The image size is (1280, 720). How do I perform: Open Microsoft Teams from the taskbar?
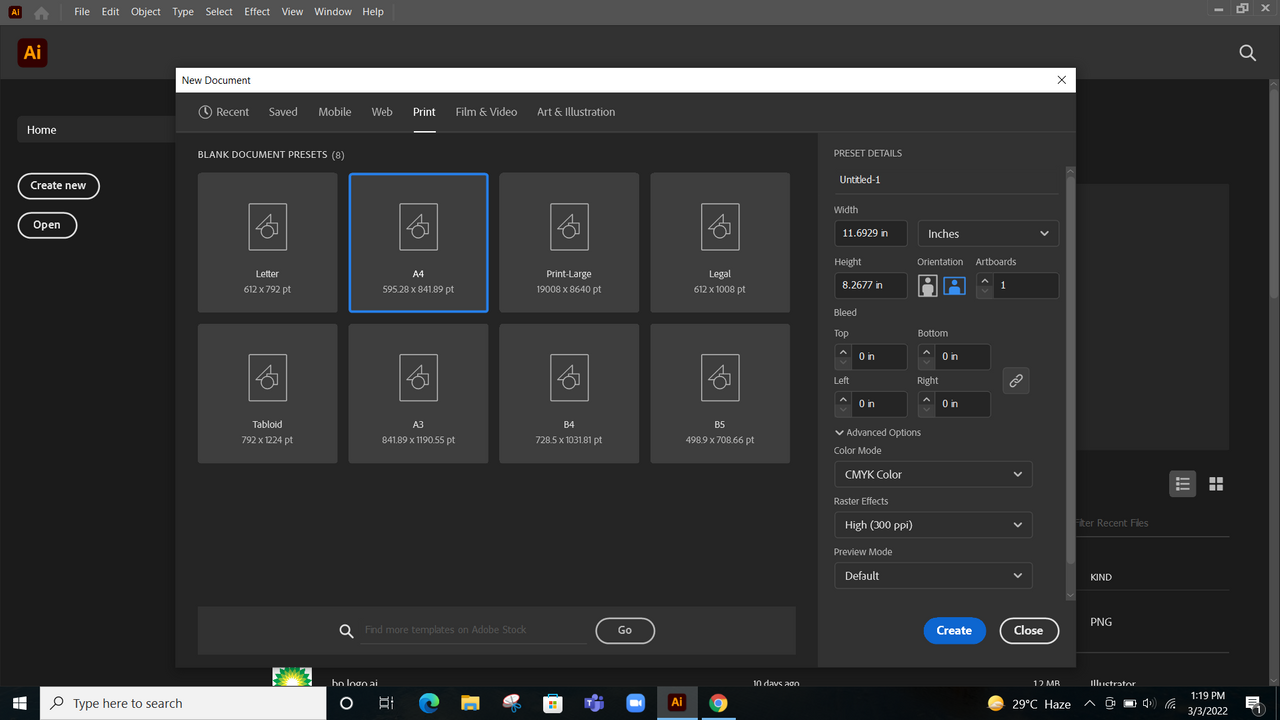click(x=594, y=703)
